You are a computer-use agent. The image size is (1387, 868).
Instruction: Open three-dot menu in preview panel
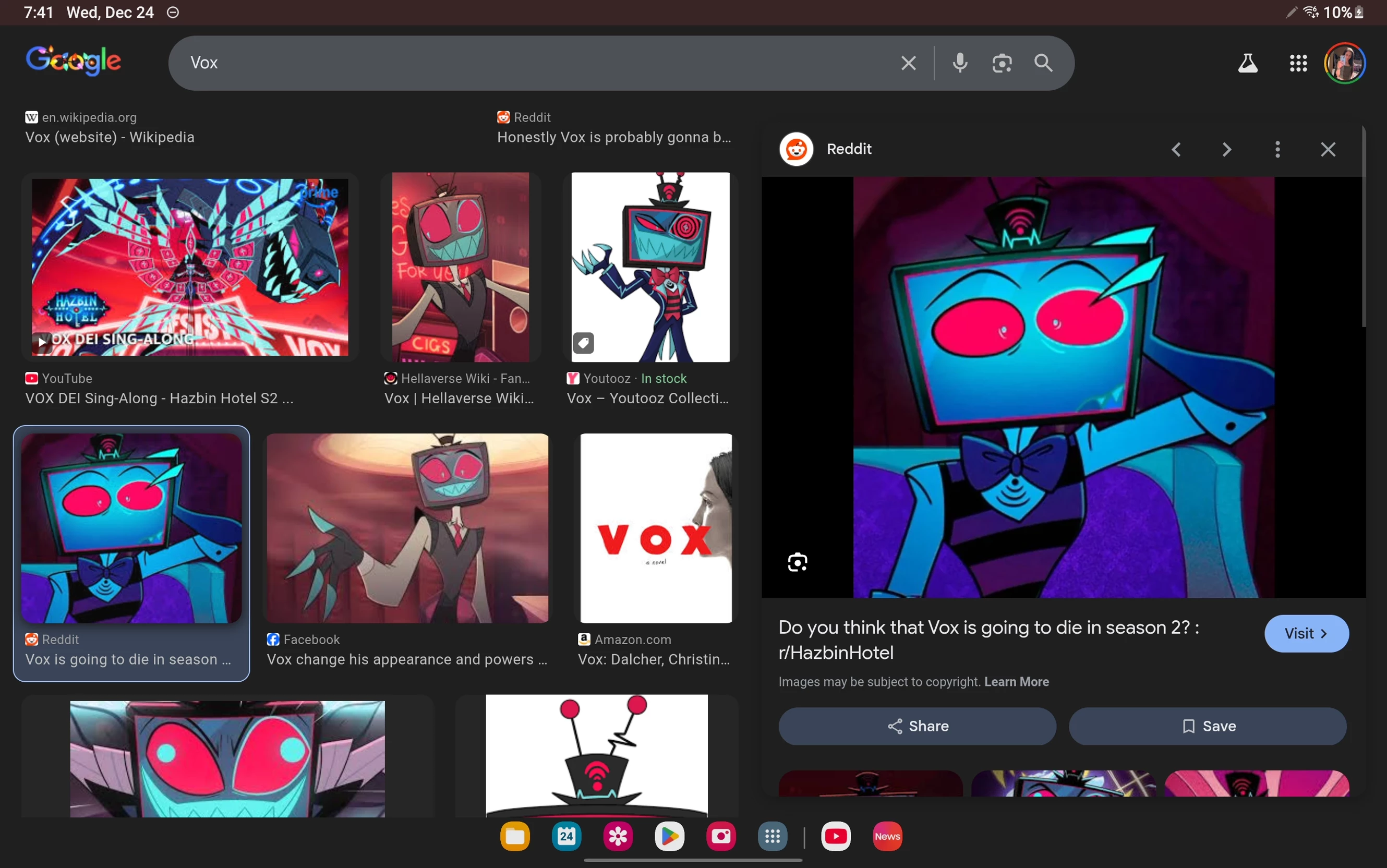point(1277,149)
